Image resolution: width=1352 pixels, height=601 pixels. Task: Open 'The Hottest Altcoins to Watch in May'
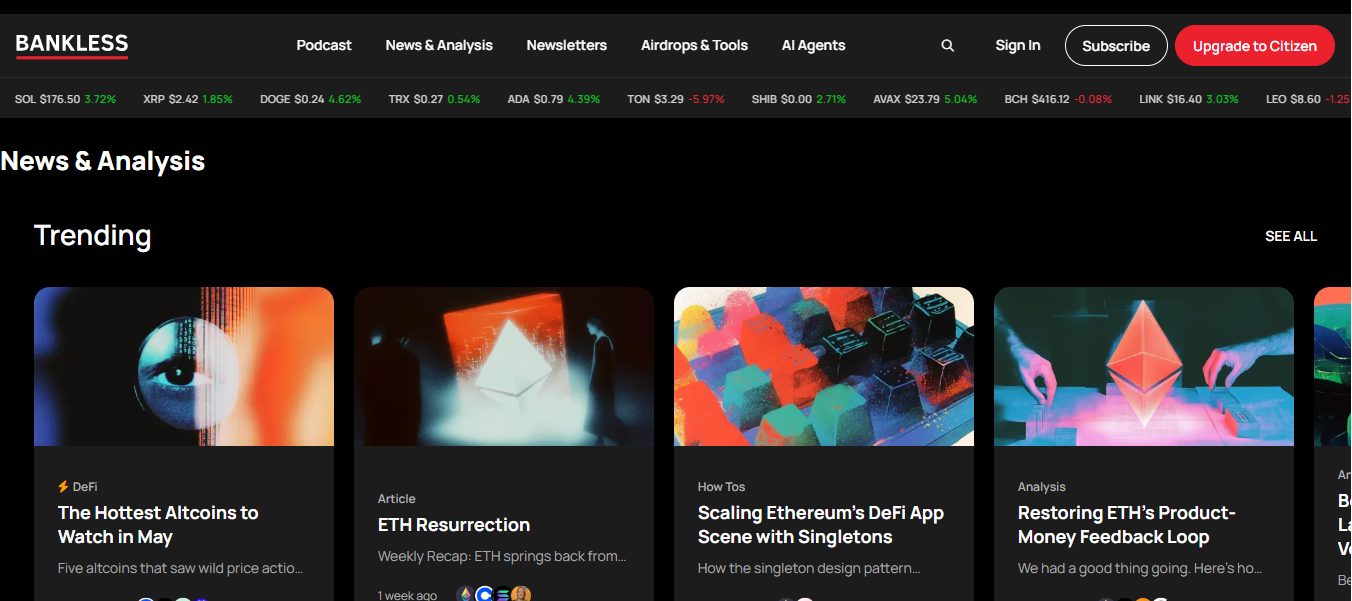(158, 525)
